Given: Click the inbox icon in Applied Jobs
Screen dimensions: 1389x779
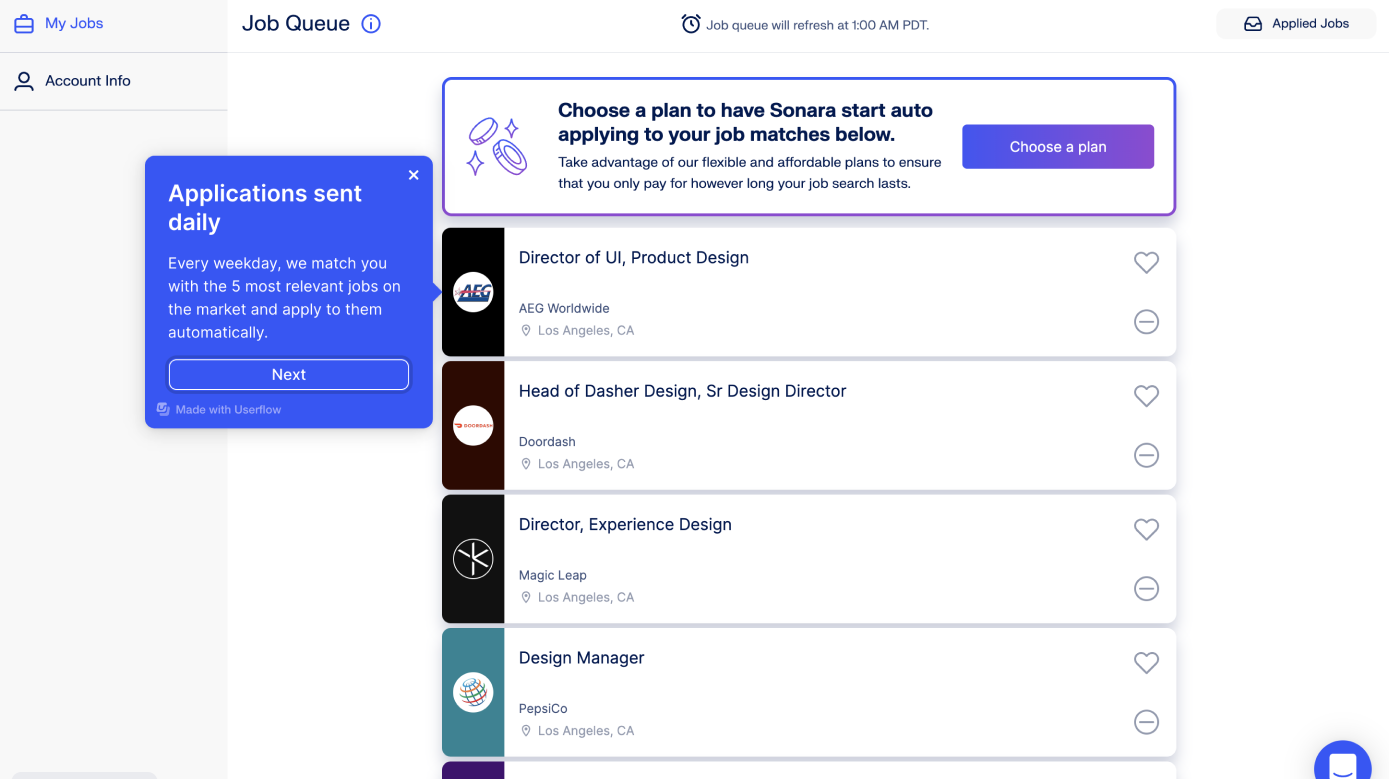Looking at the screenshot, I should pyautogui.click(x=1253, y=24).
